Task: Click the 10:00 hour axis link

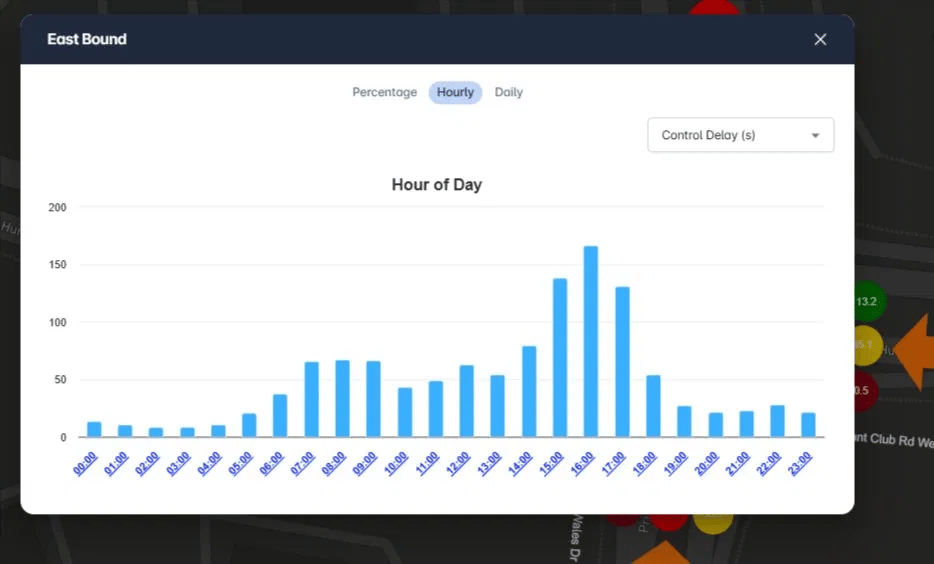Action: point(396,463)
